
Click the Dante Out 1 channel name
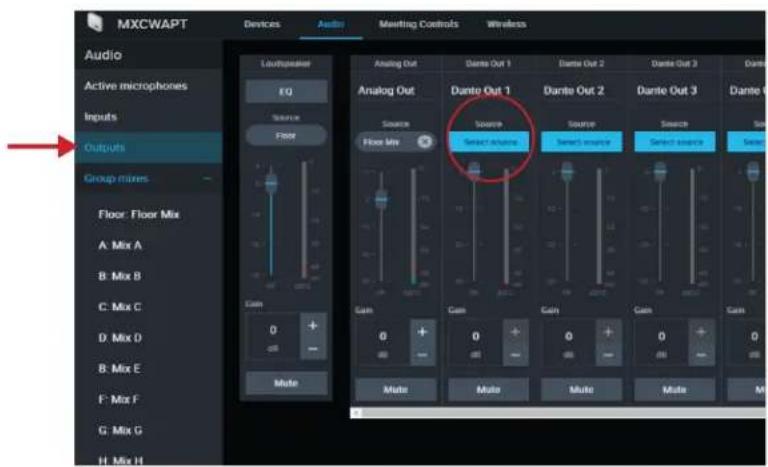click(x=480, y=91)
